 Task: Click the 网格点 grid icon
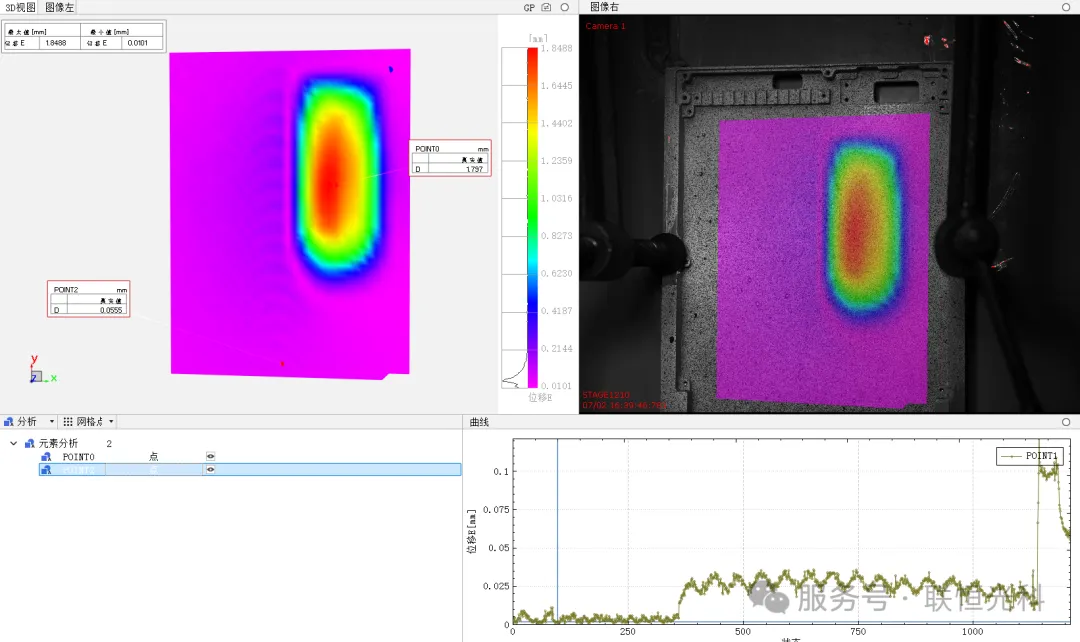click(68, 422)
